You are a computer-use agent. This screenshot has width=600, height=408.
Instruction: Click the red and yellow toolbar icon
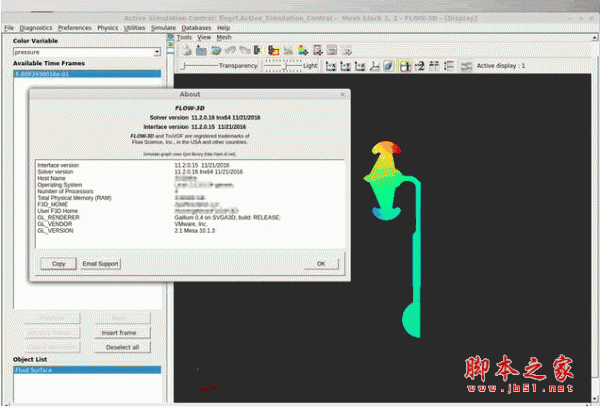273,50
